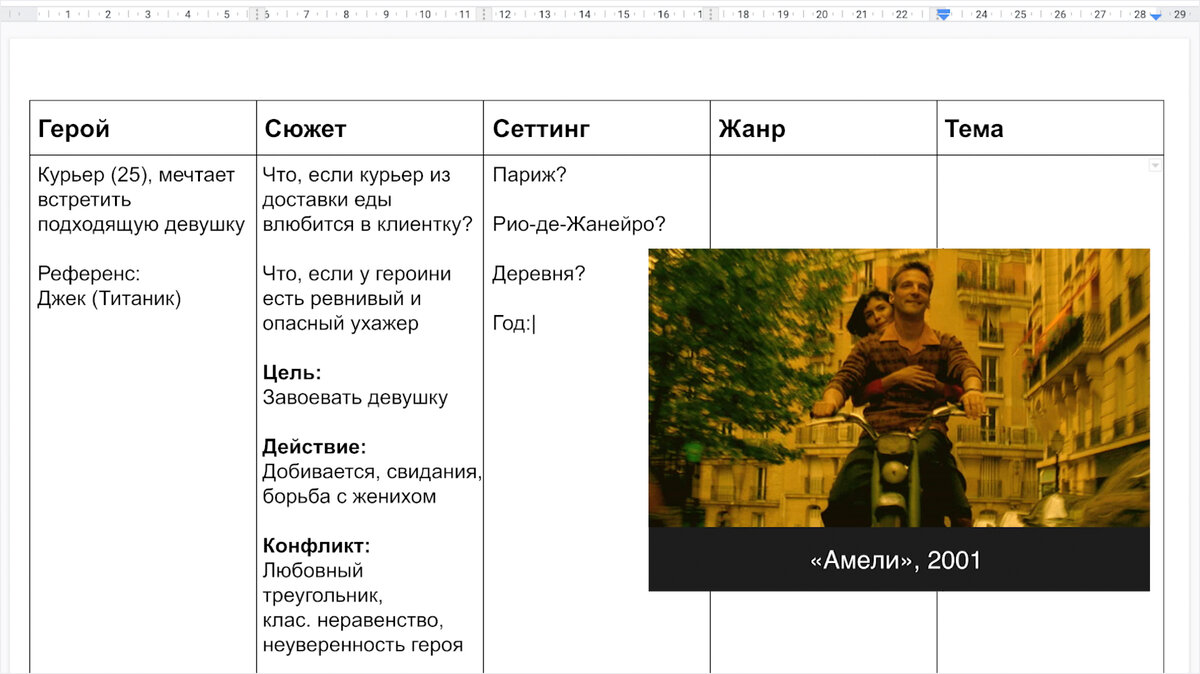Click the text 'Париж?'

[x=530, y=175]
